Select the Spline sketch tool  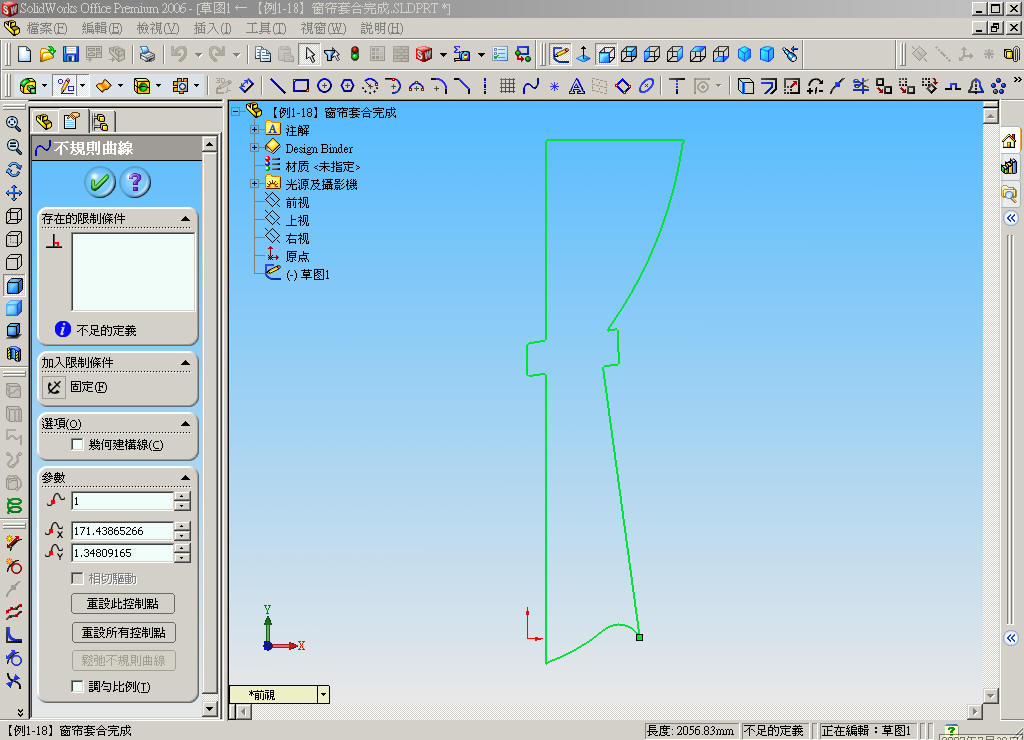point(531,86)
